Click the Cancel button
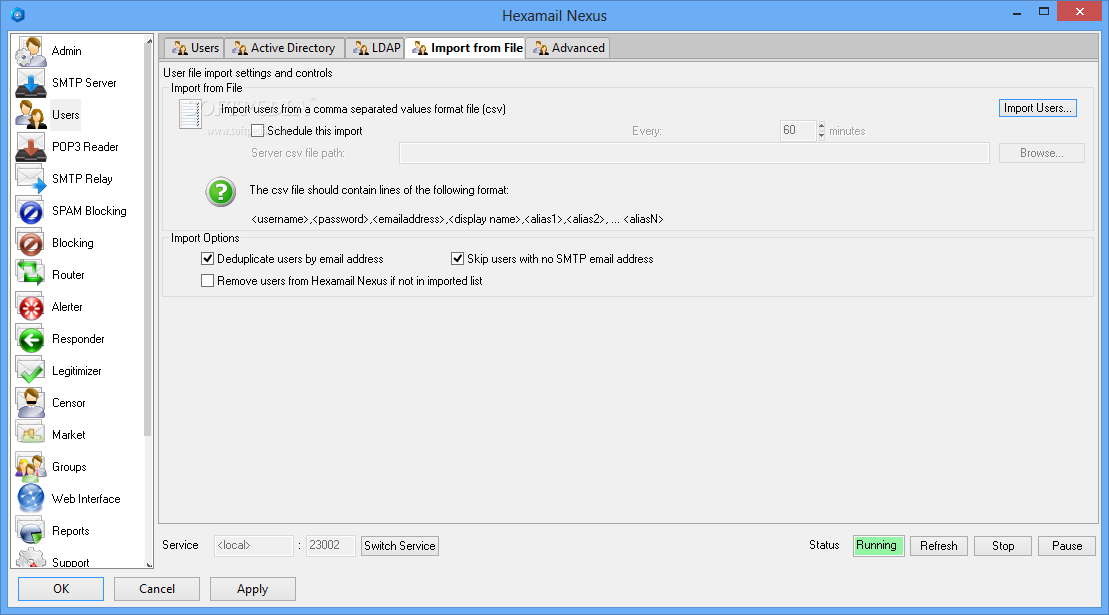The image size is (1109, 615). (157, 589)
